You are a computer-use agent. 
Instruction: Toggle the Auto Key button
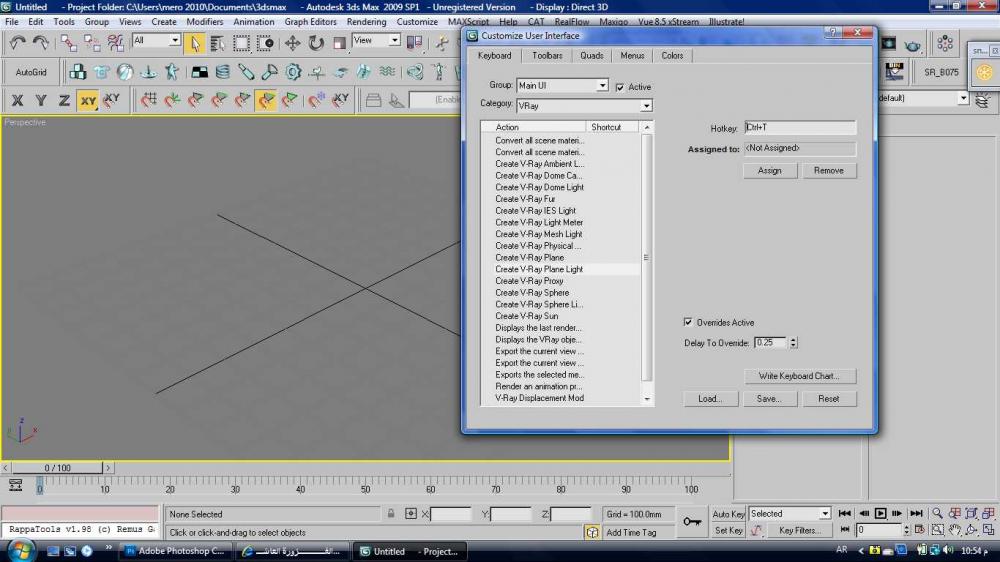coord(728,514)
